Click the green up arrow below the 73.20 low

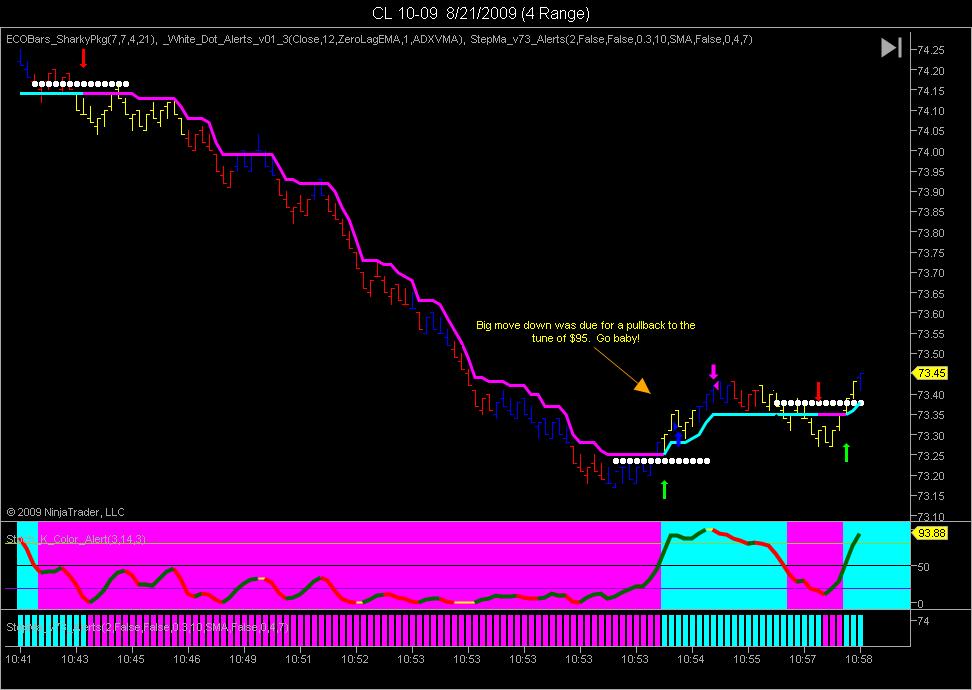665,489
